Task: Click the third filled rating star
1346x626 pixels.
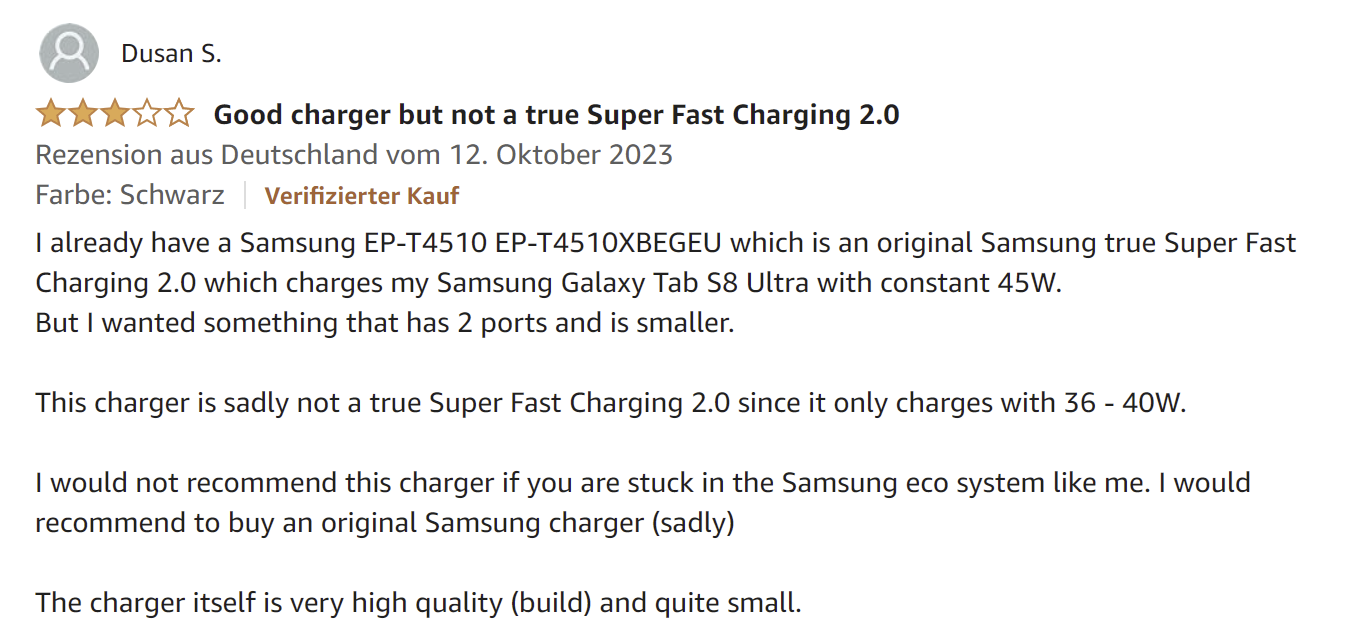Action: (115, 115)
